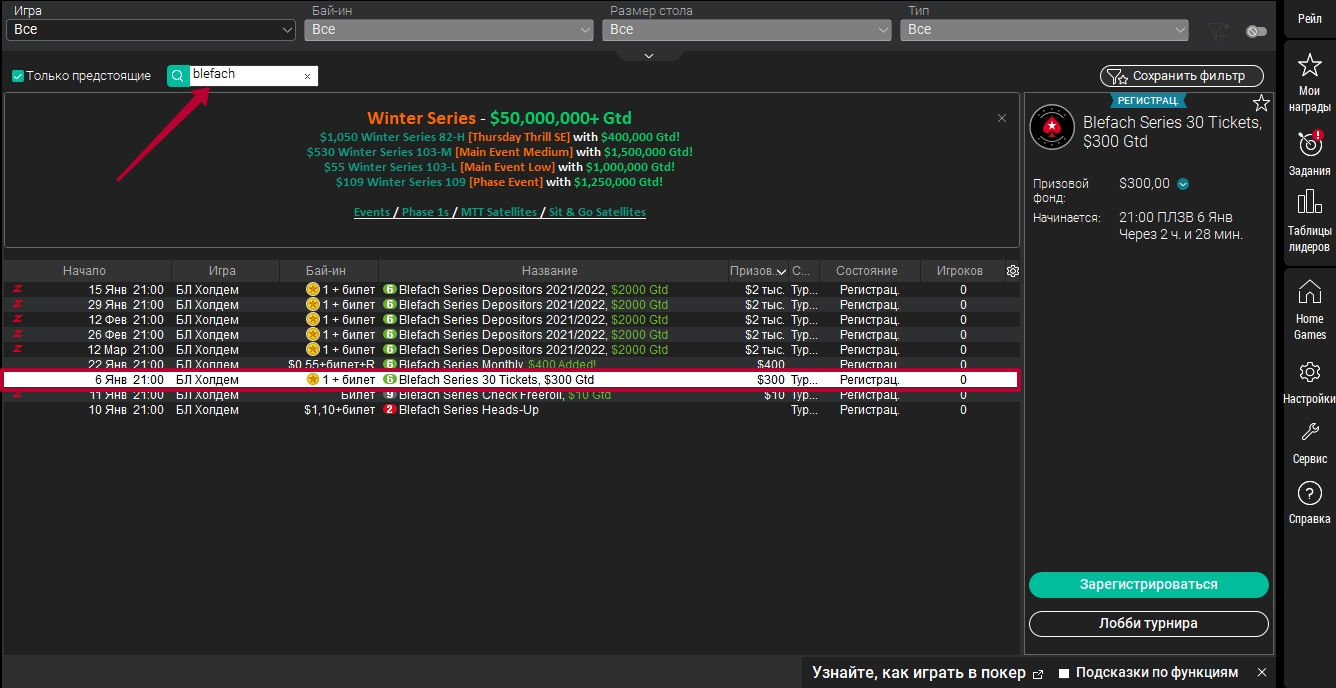Click the filter funnel icon beside Тип
The image size is (1336, 688).
(x=1217, y=31)
